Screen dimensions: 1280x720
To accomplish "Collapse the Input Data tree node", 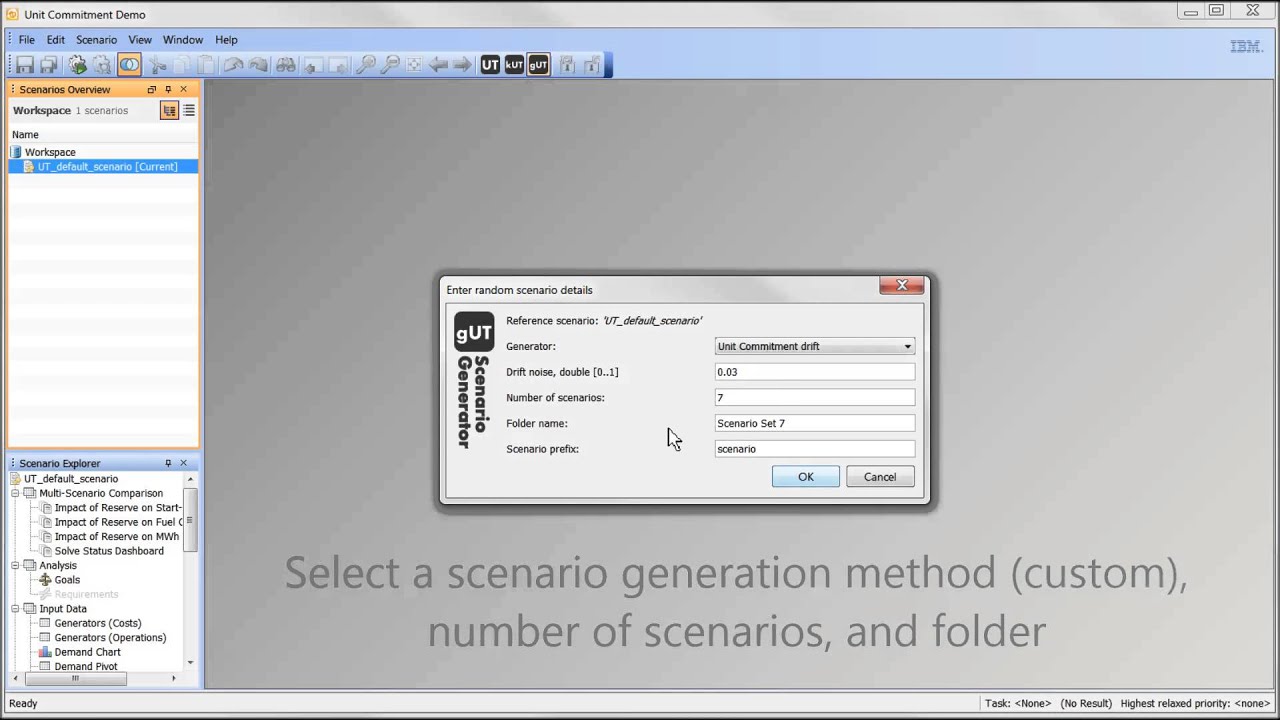I will 16,608.
